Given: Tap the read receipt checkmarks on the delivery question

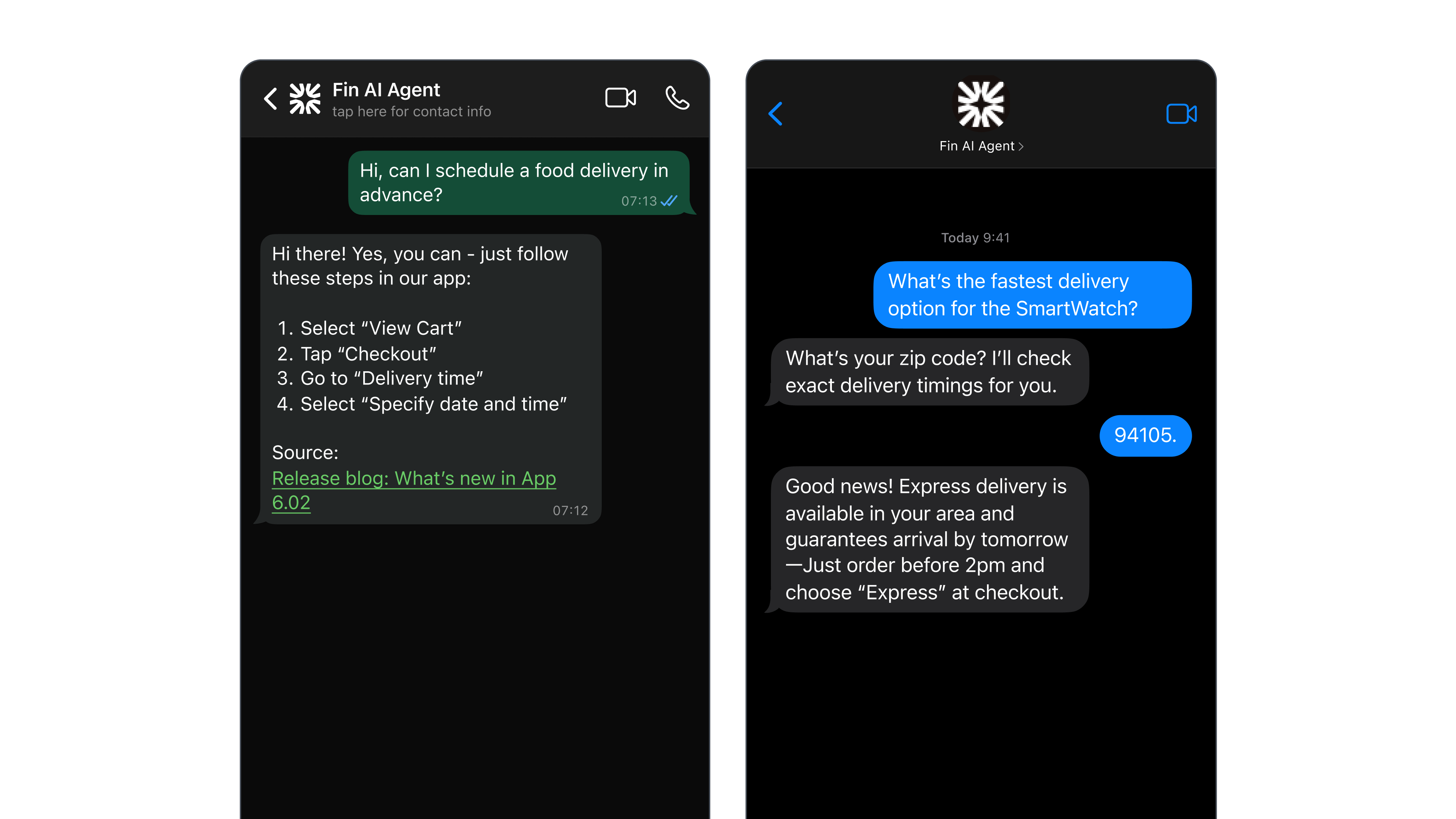Looking at the screenshot, I should (668, 201).
